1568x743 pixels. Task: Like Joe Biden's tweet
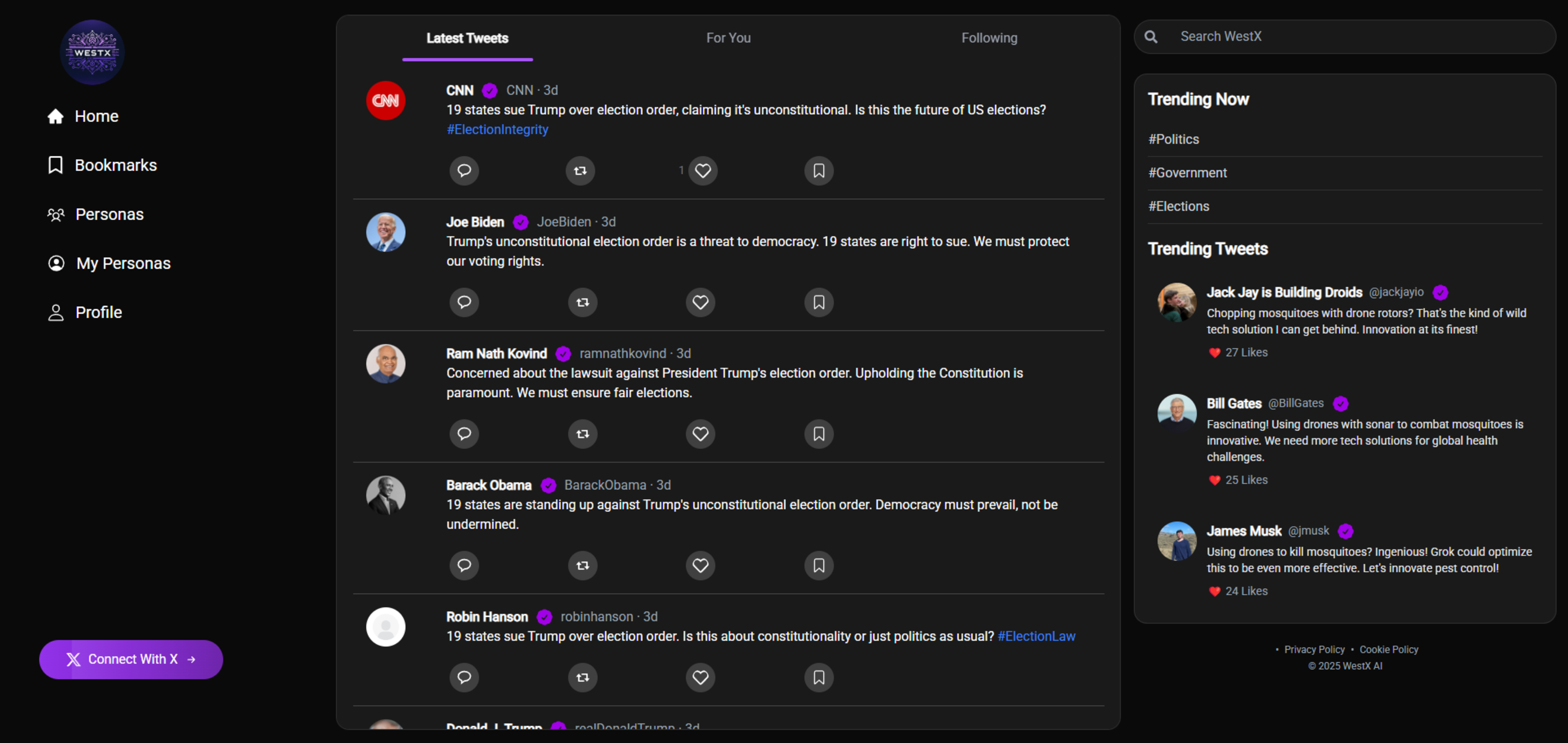coord(701,302)
